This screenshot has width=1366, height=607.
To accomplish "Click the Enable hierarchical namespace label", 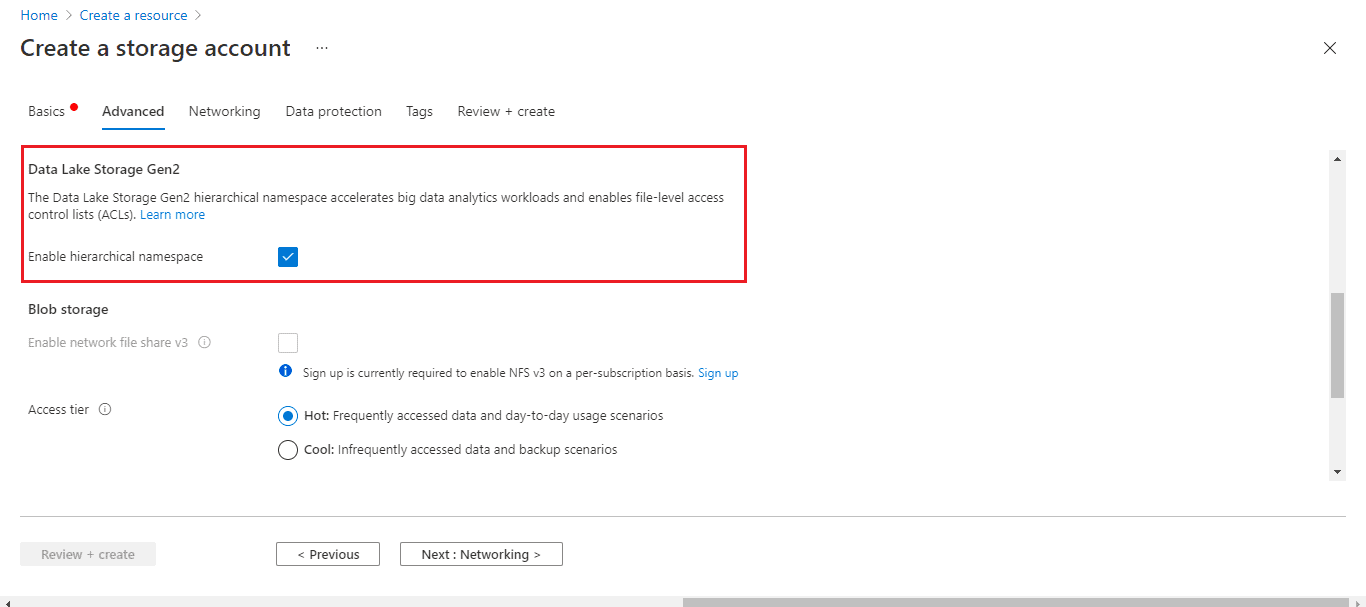I will click(x=116, y=257).
